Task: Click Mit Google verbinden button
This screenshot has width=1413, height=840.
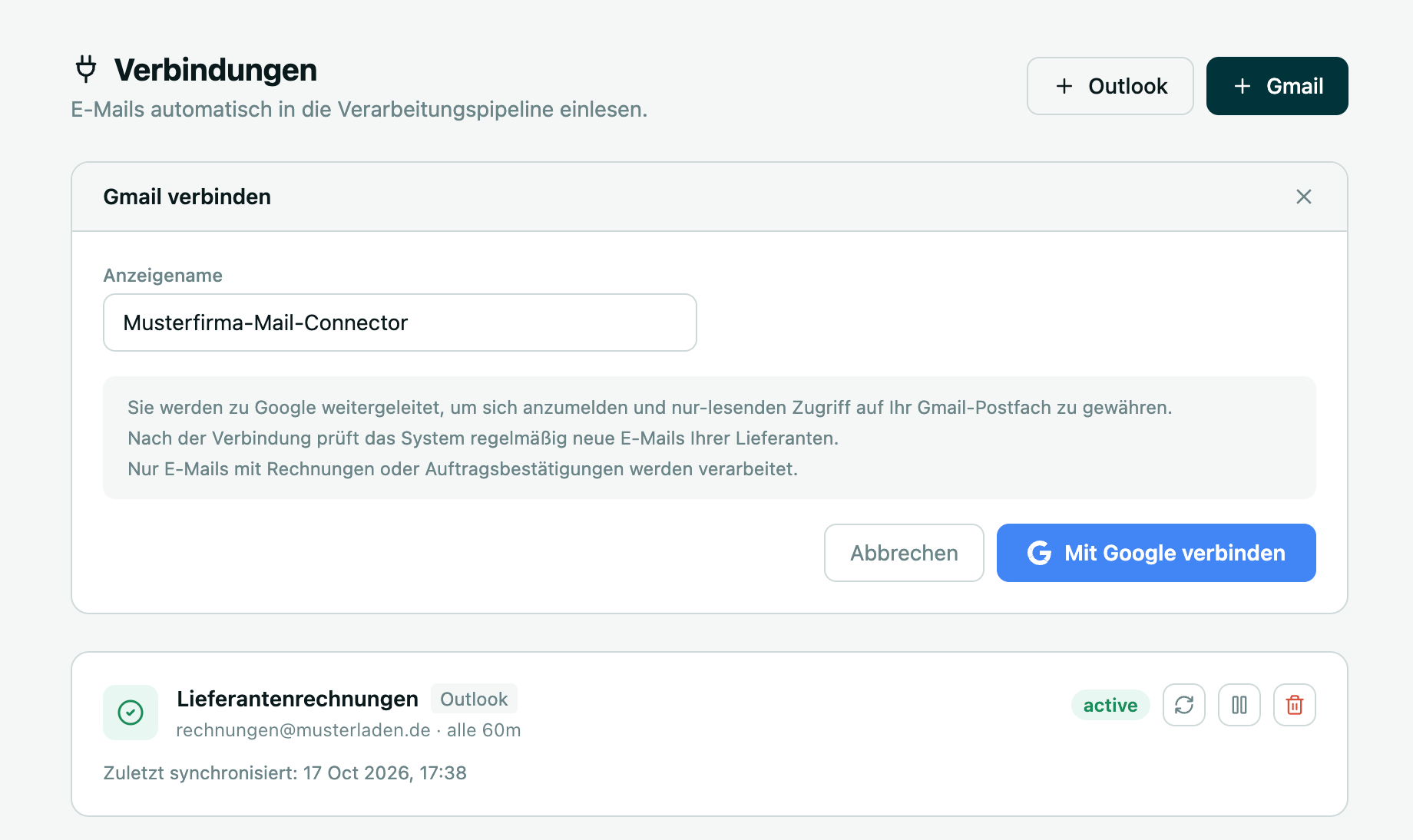Action: pyautogui.click(x=1156, y=553)
